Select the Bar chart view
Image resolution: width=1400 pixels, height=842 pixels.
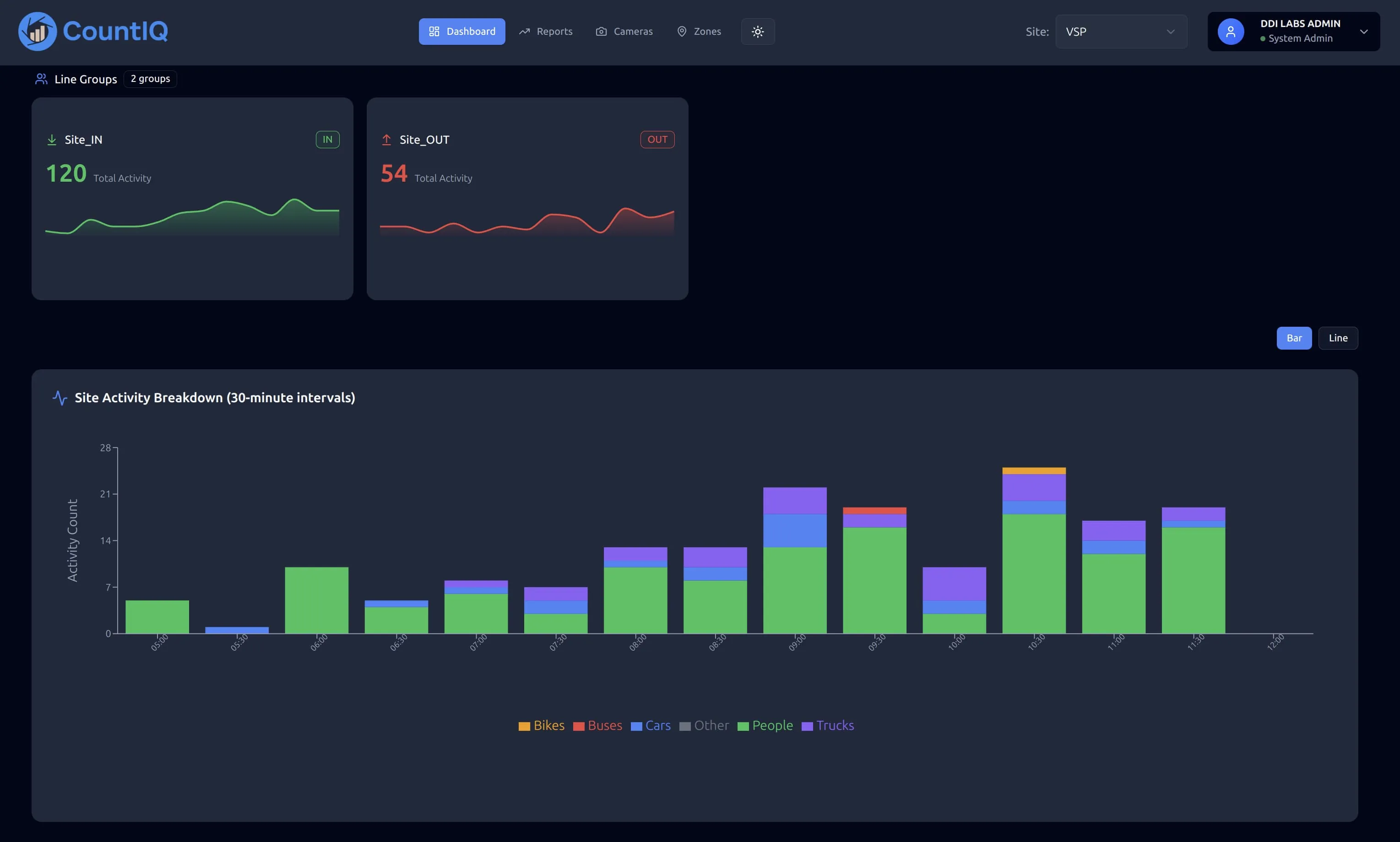coord(1294,338)
